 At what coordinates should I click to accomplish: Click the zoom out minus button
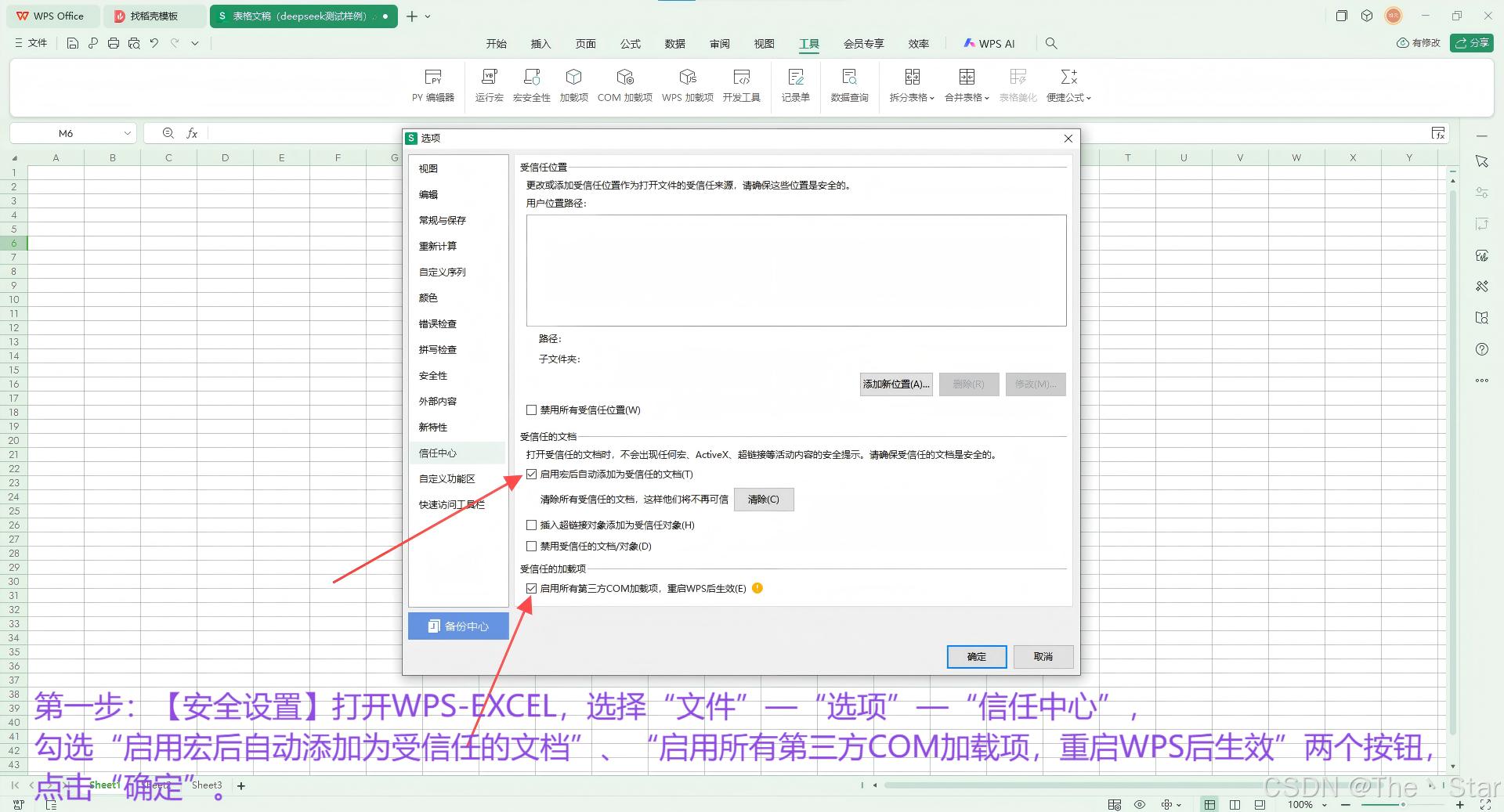tap(1346, 805)
